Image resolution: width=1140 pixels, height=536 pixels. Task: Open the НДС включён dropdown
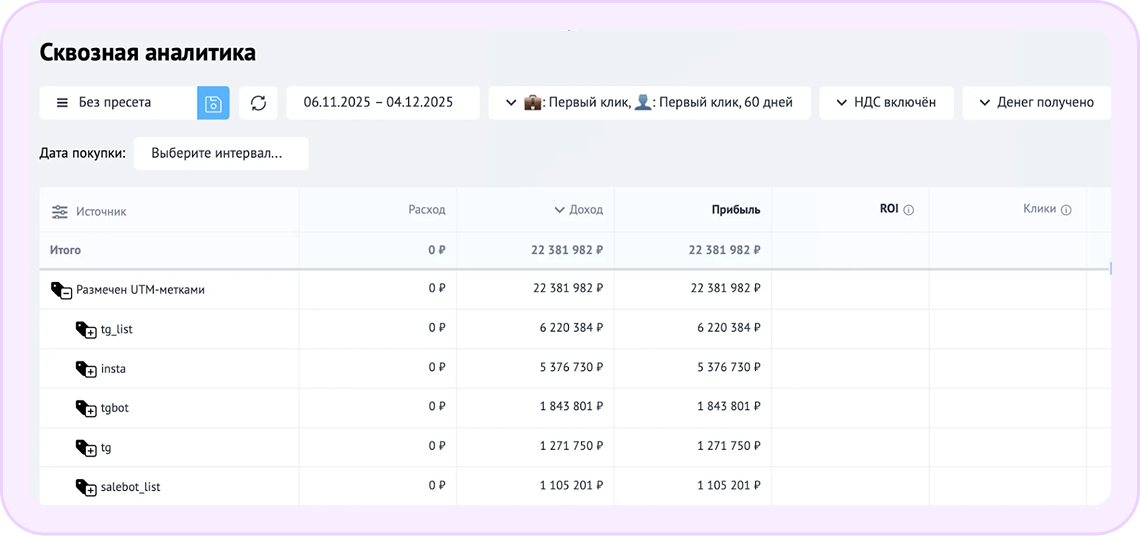(886, 103)
